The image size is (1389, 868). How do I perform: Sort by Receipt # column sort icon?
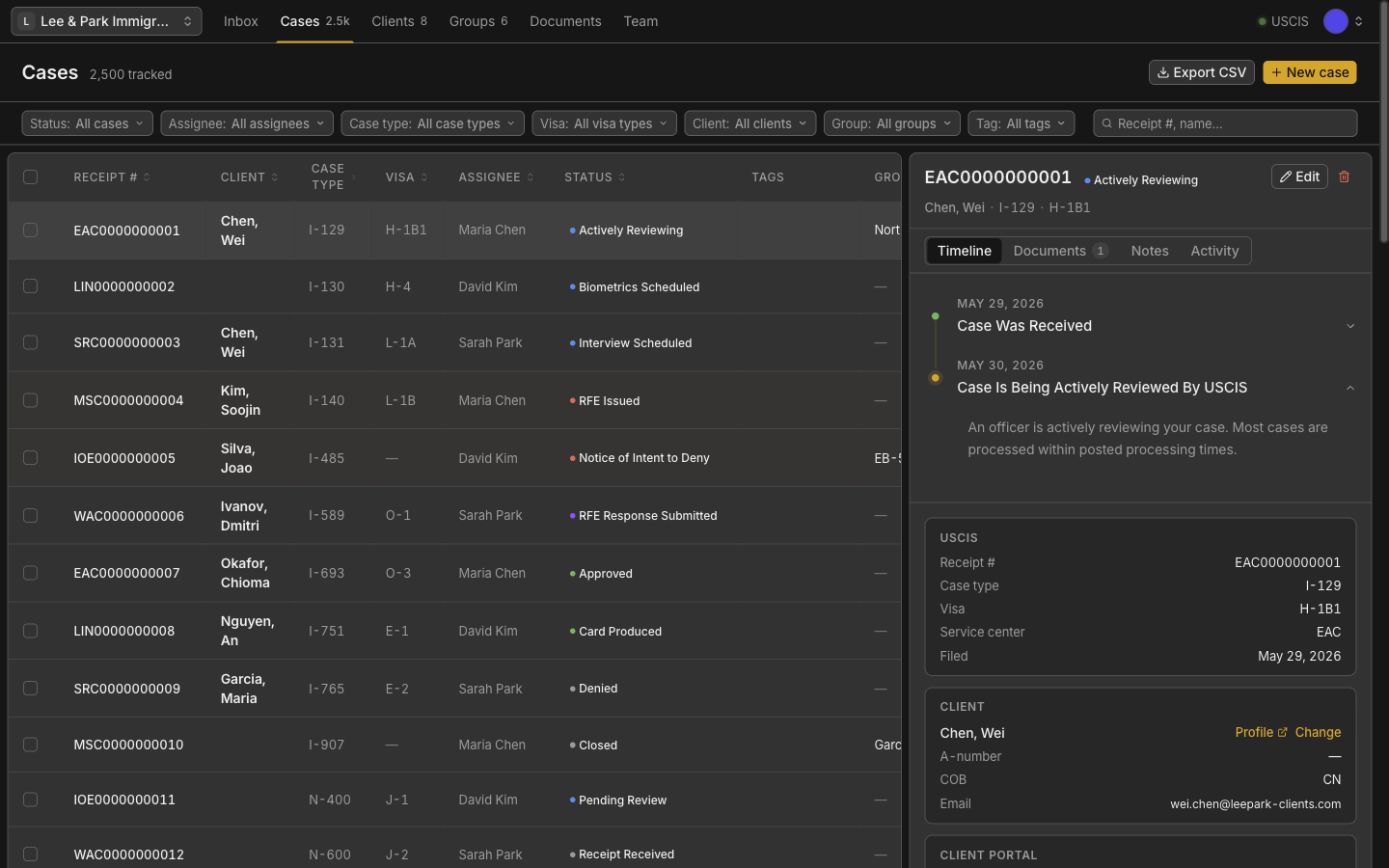[147, 177]
